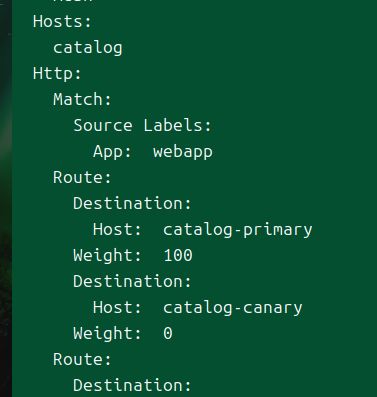Click the second 'Destination:' line
The height and width of the screenshot is (397, 377).
tap(132, 281)
